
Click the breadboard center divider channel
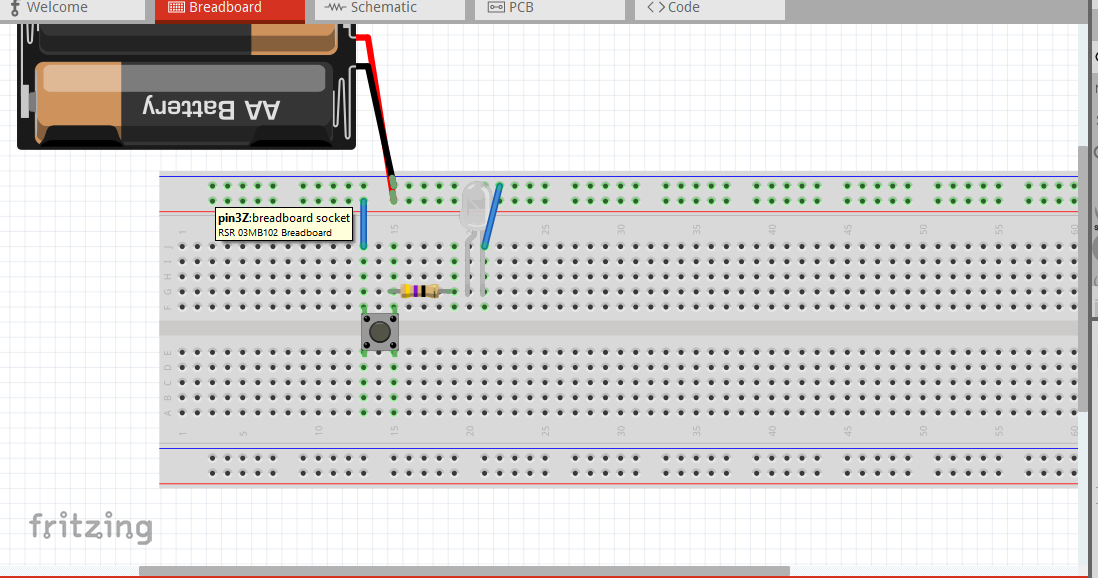tap(700, 328)
